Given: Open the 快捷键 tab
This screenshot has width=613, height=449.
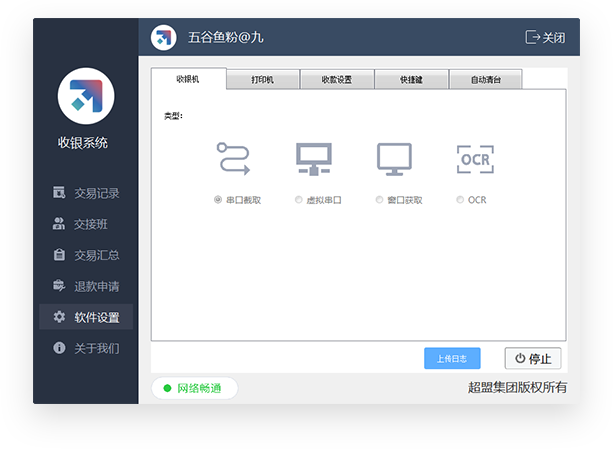Looking at the screenshot, I should pyautogui.click(x=411, y=80).
